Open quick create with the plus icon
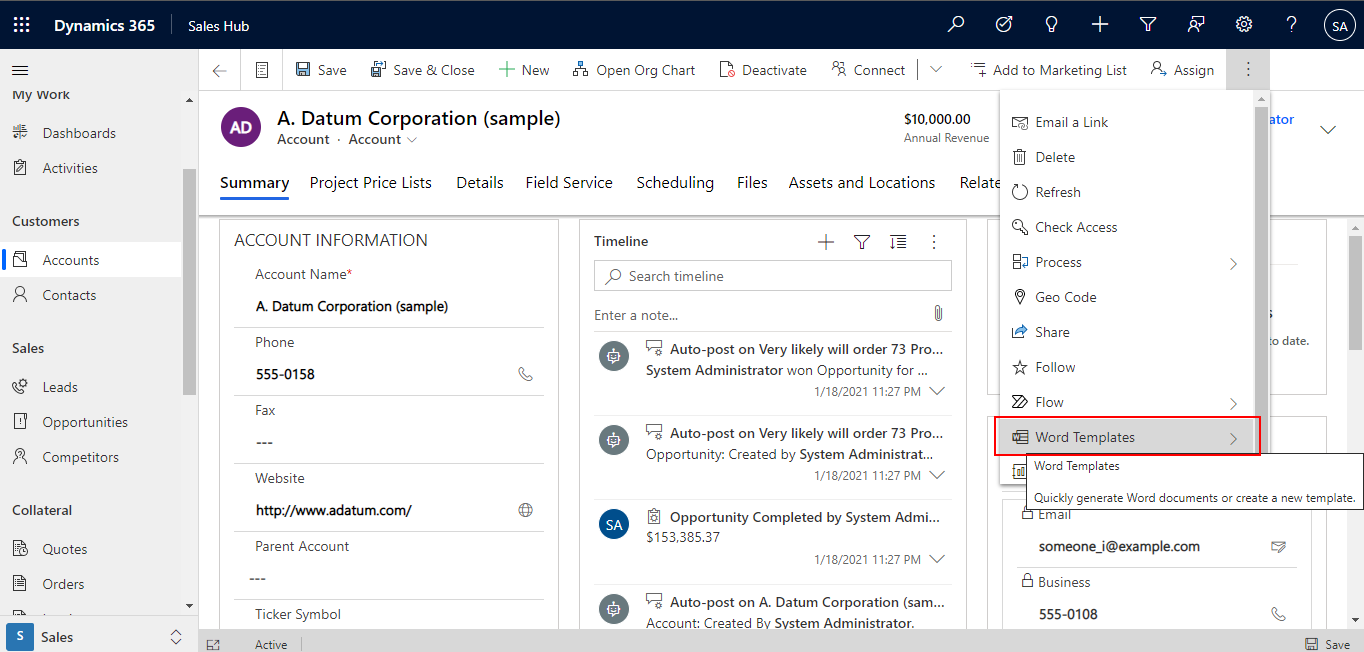Viewport: 1364px width, 652px height. point(1099,24)
